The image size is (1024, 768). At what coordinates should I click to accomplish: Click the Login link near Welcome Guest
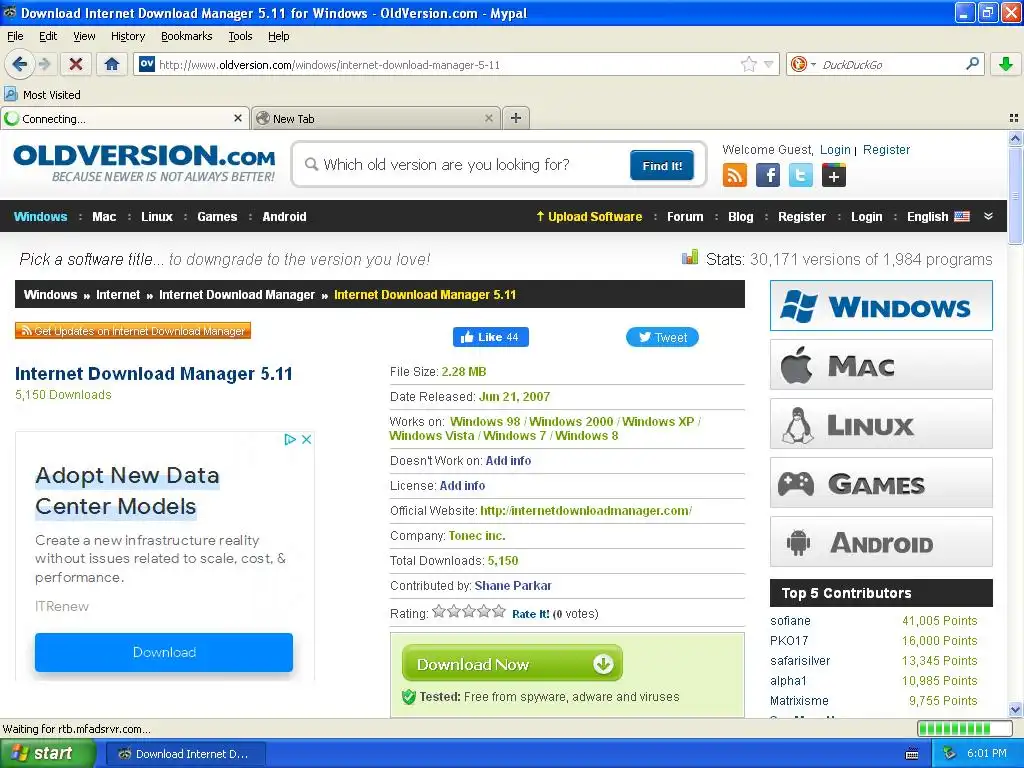pos(835,150)
